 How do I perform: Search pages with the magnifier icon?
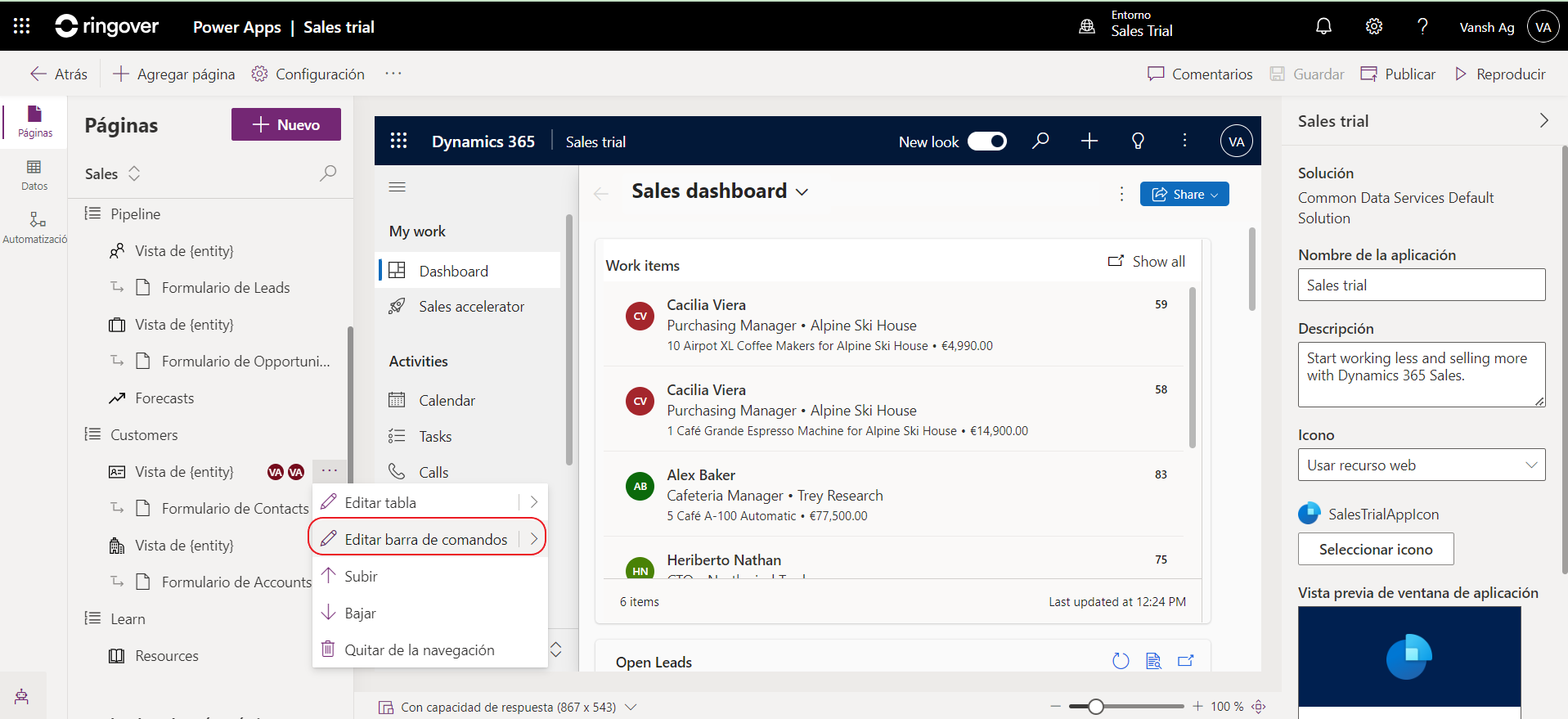point(328,173)
